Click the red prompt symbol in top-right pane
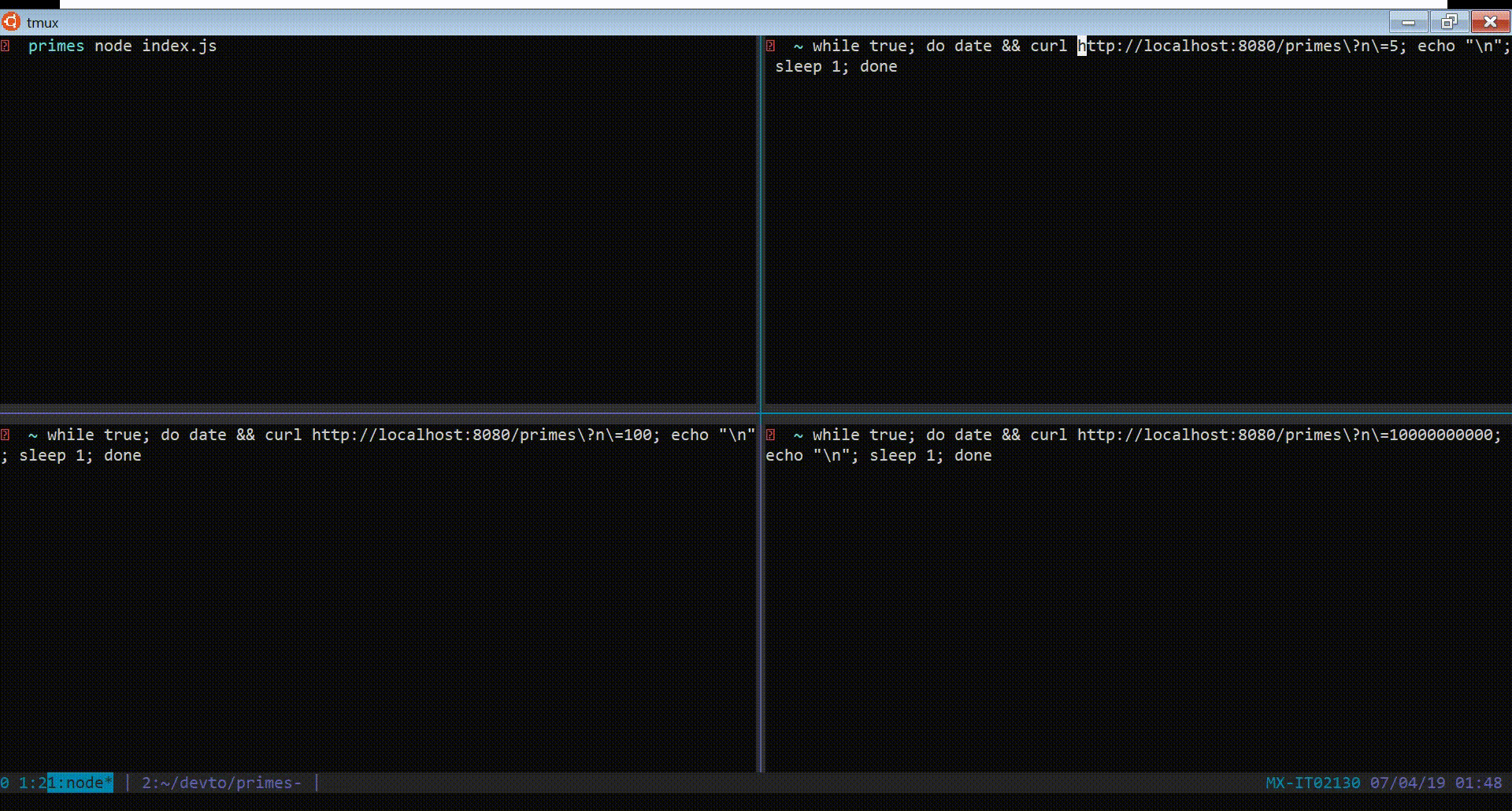The width and height of the screenshot is (1512, 811). 770,46
